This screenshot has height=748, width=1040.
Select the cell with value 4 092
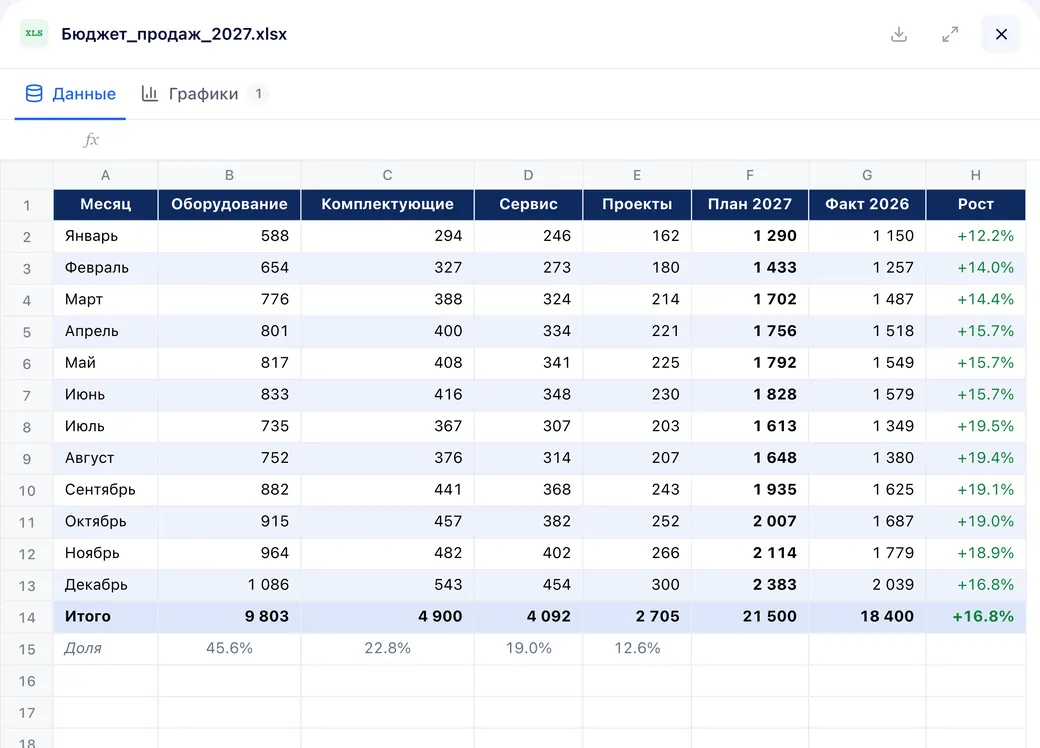click(x=529, y=617)
